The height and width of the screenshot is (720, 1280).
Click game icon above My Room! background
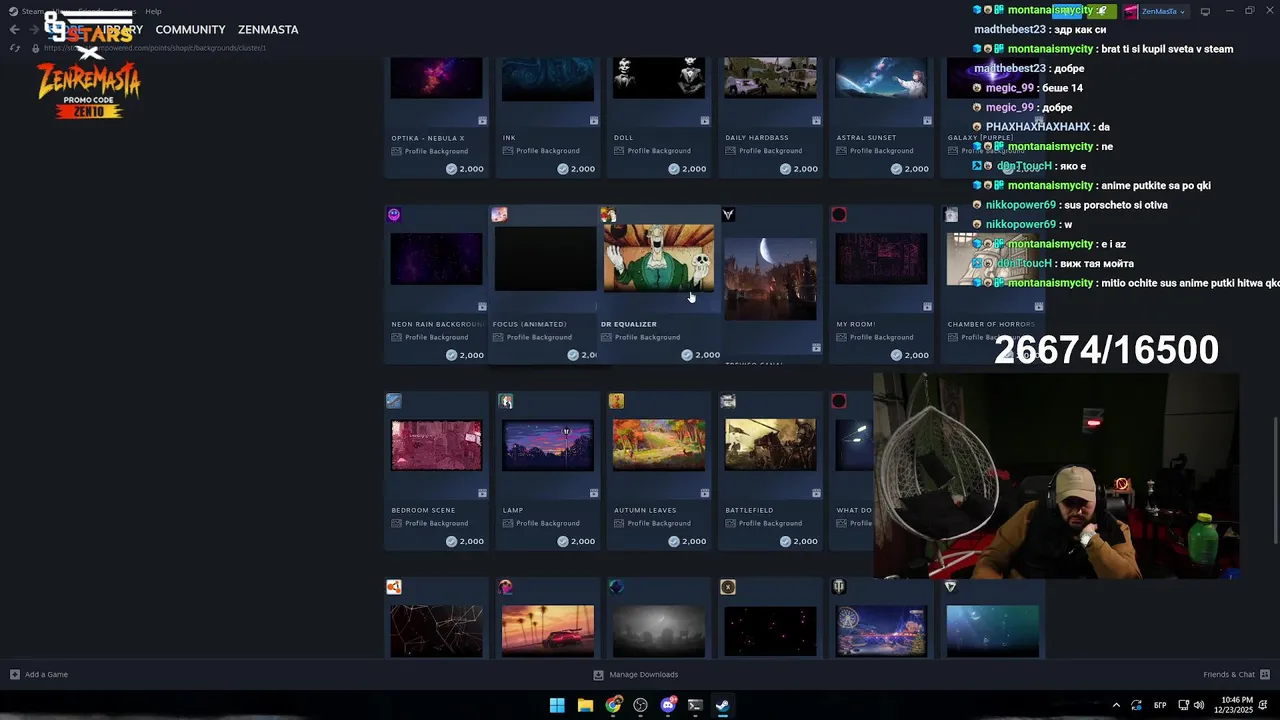[839, 215]
